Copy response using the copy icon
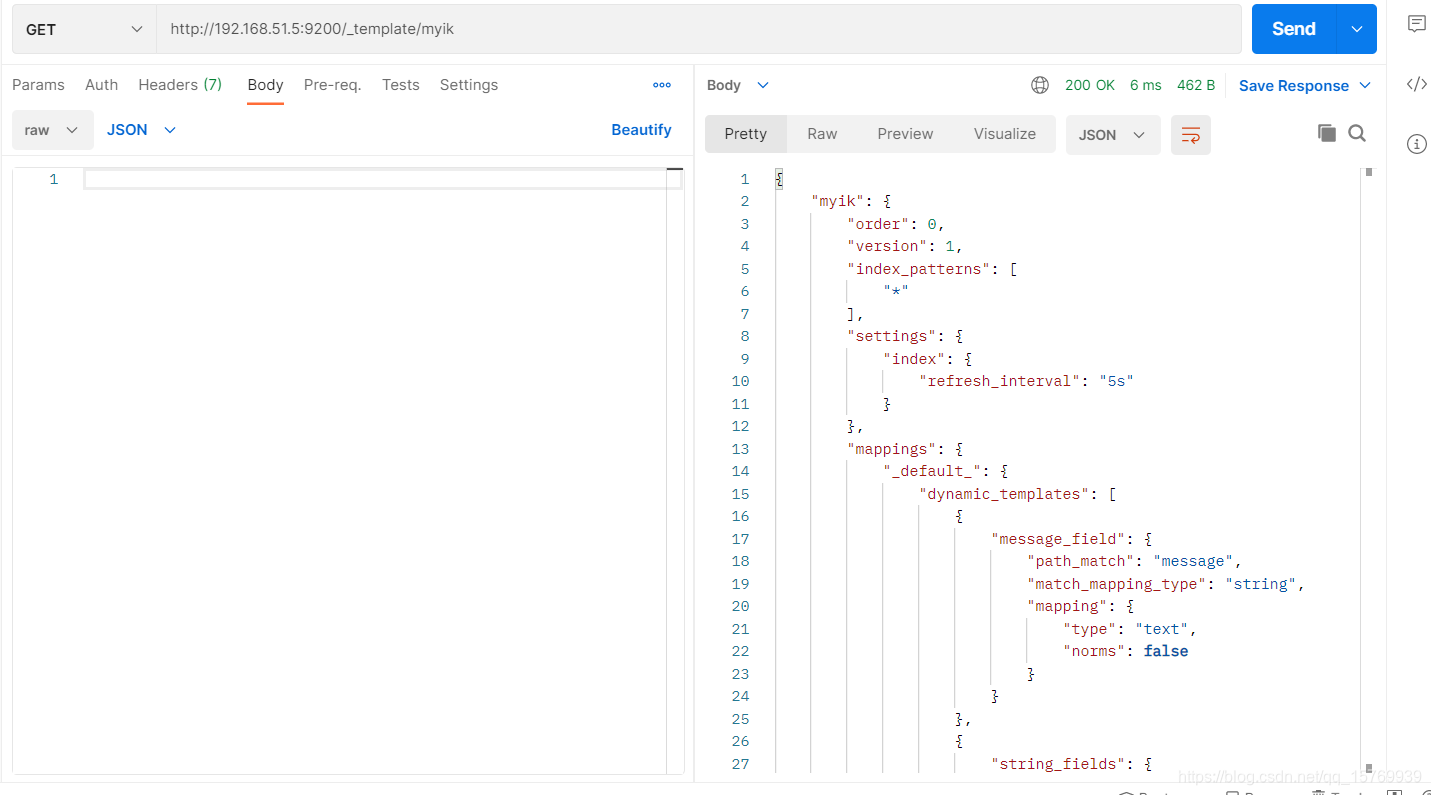 click(1327, 133)
